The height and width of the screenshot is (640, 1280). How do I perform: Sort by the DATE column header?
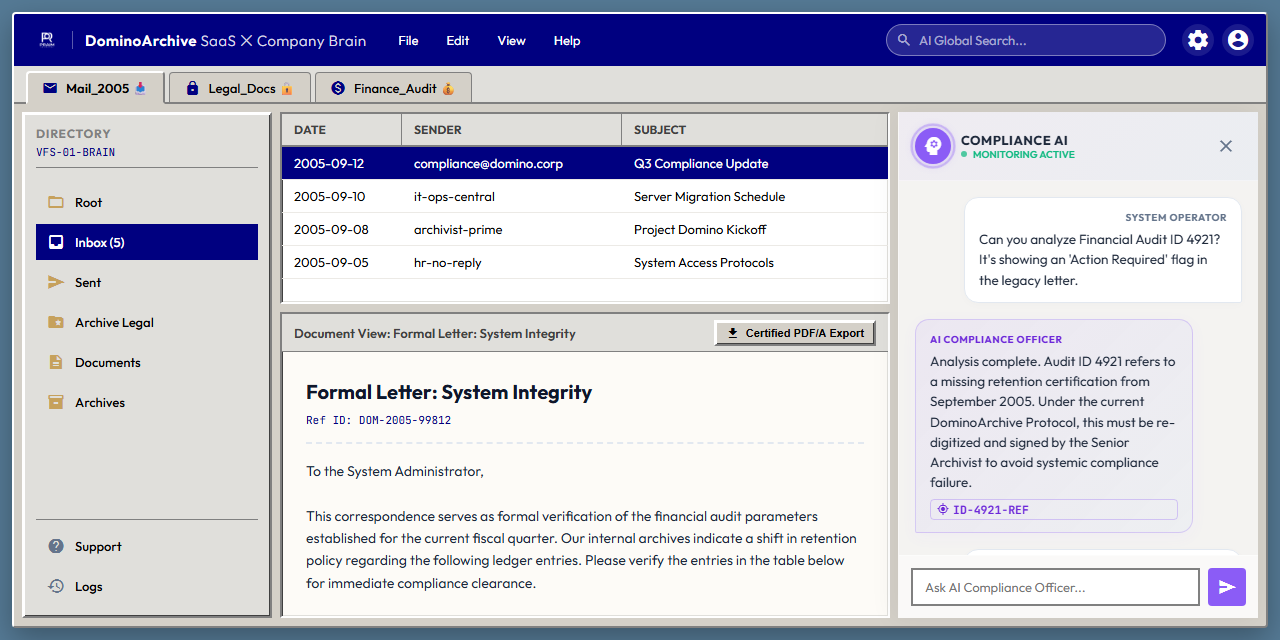tap(341, 130)
